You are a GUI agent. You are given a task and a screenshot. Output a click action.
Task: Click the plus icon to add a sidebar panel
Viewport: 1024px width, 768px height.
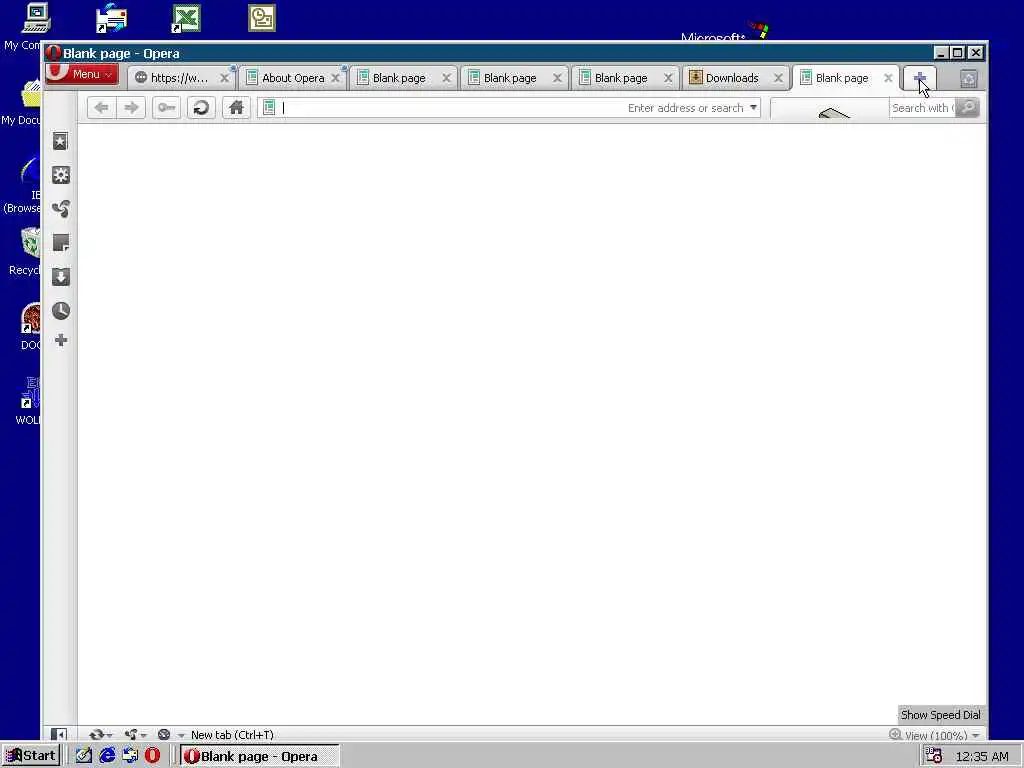pos(61,340)
